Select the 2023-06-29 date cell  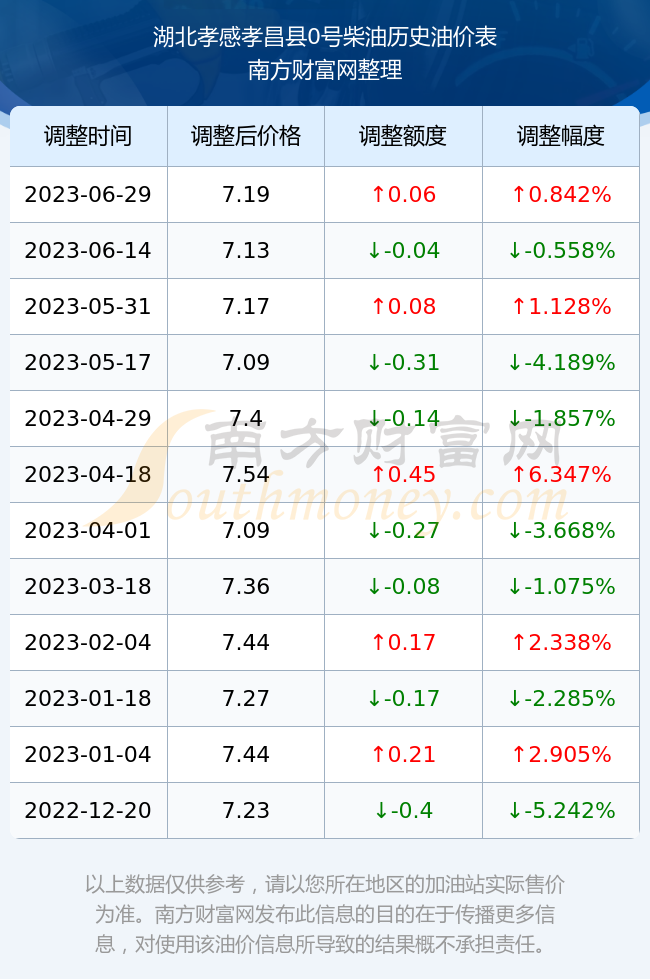(x=88, y=194)
